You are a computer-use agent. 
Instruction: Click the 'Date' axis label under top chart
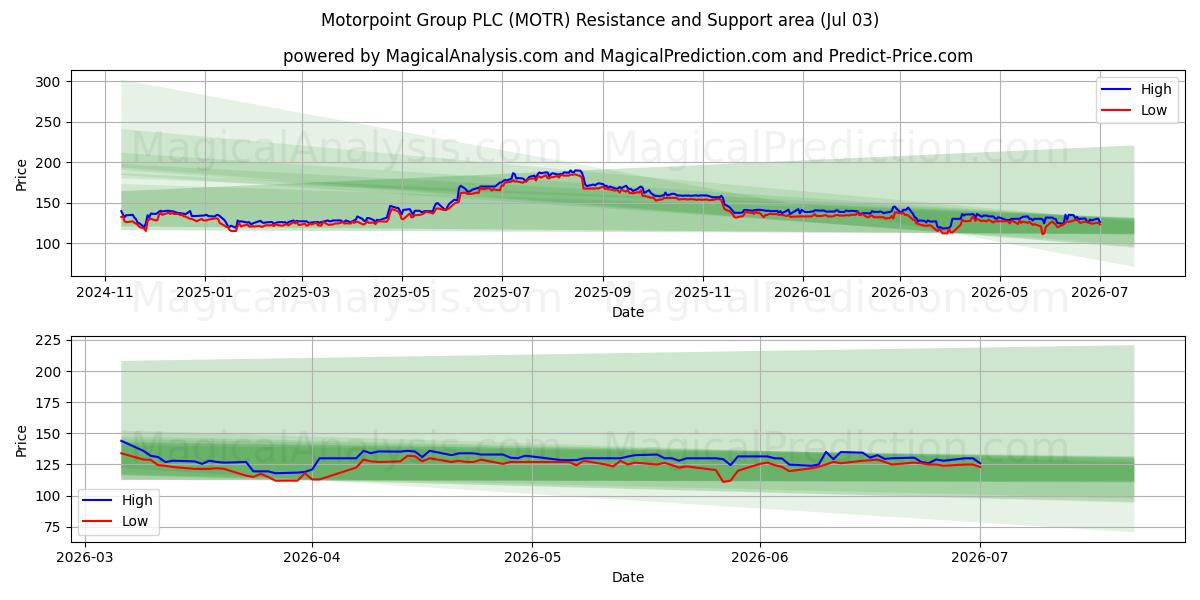pos(628,312)
